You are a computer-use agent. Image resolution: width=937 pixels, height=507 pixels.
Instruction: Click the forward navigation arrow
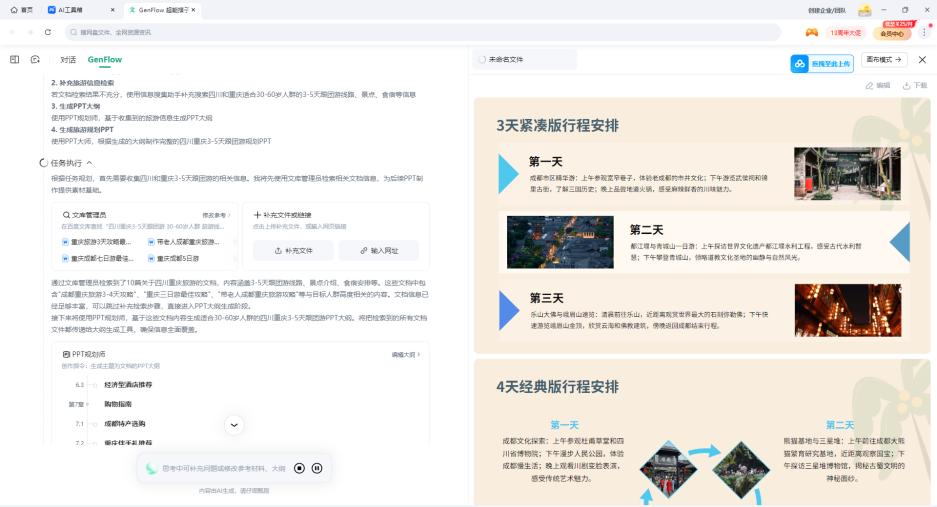(30, 32)
